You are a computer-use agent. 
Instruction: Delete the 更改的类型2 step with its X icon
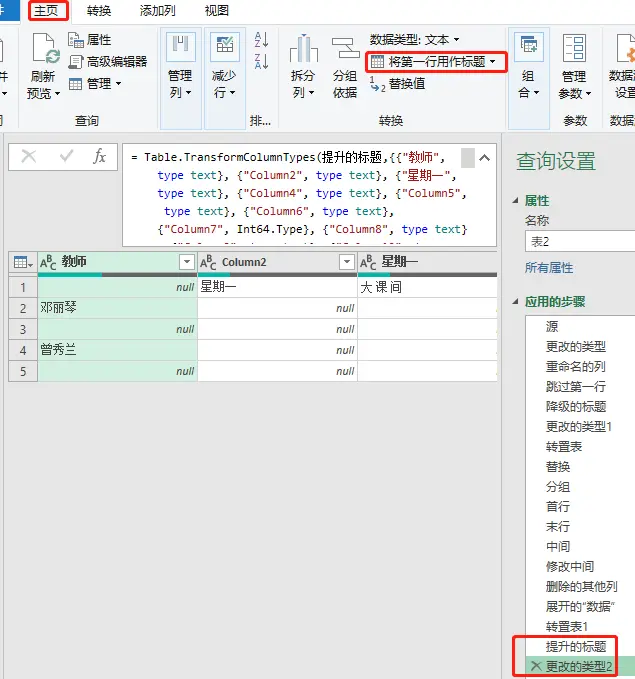[x=536, y=666]
